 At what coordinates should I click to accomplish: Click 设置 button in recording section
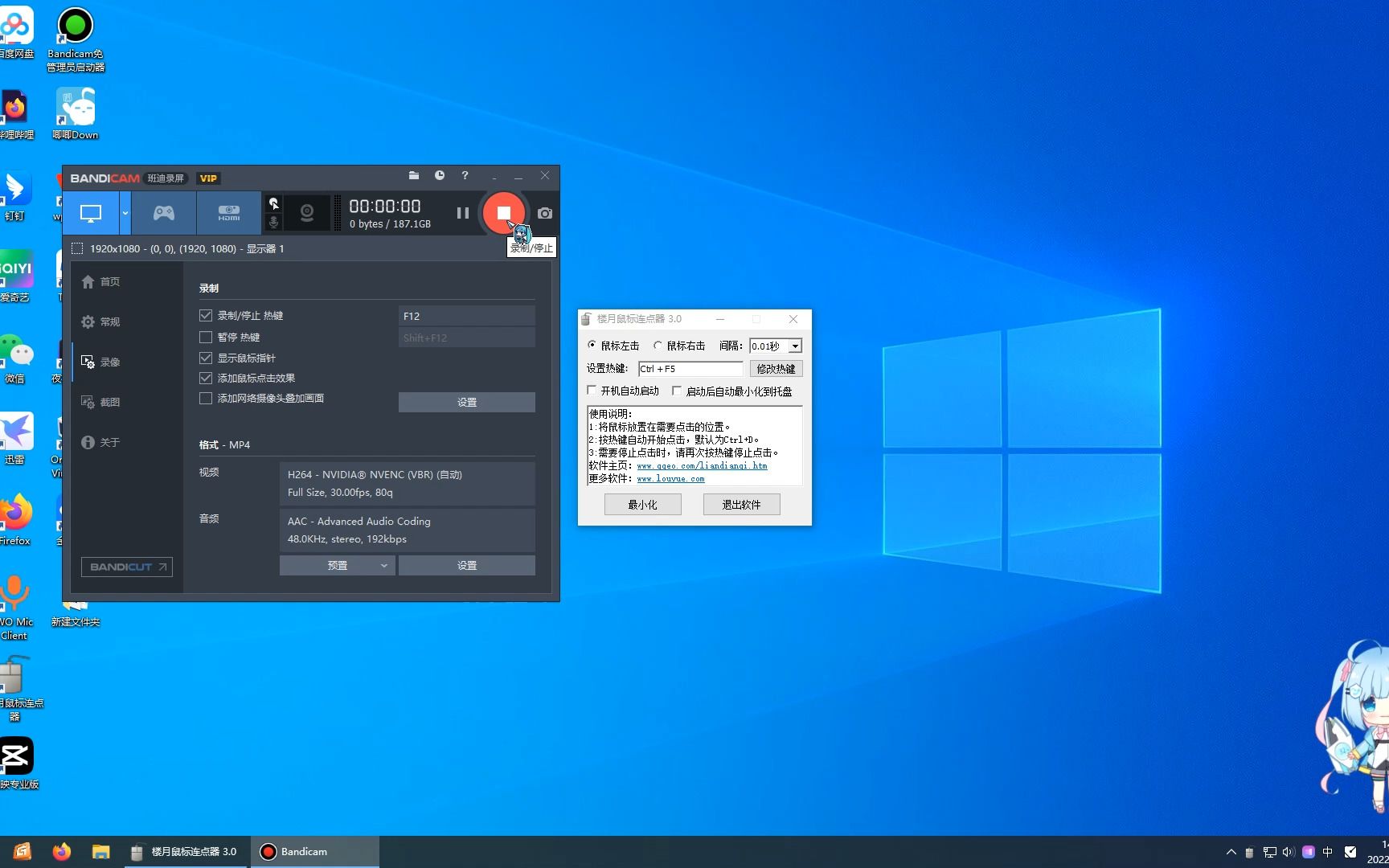(x=467, y=402)
